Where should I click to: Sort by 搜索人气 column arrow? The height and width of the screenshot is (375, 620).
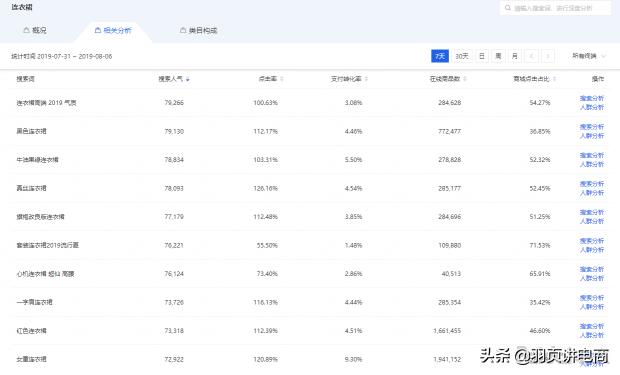coord(187,80)
